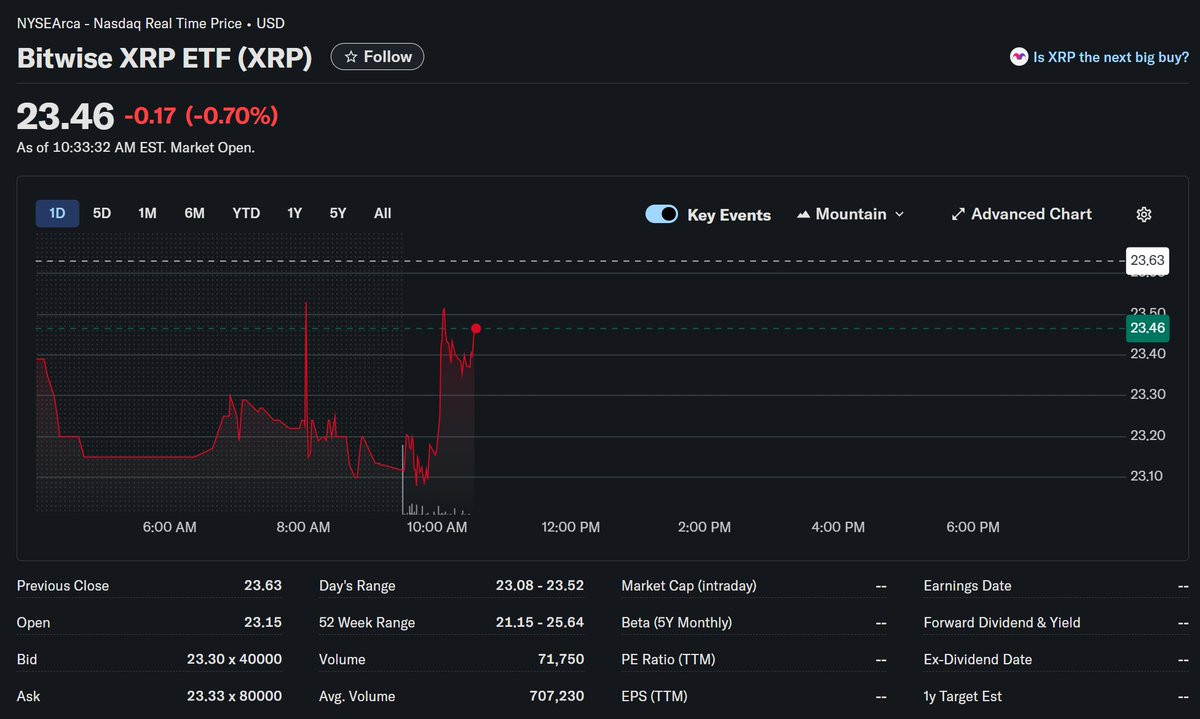Image resolution: width=1200 pixels, height=719 pixels.
Task: Follow the Bitwise XRP ETF
Action: pyautogui.click(x=377, y=57)
